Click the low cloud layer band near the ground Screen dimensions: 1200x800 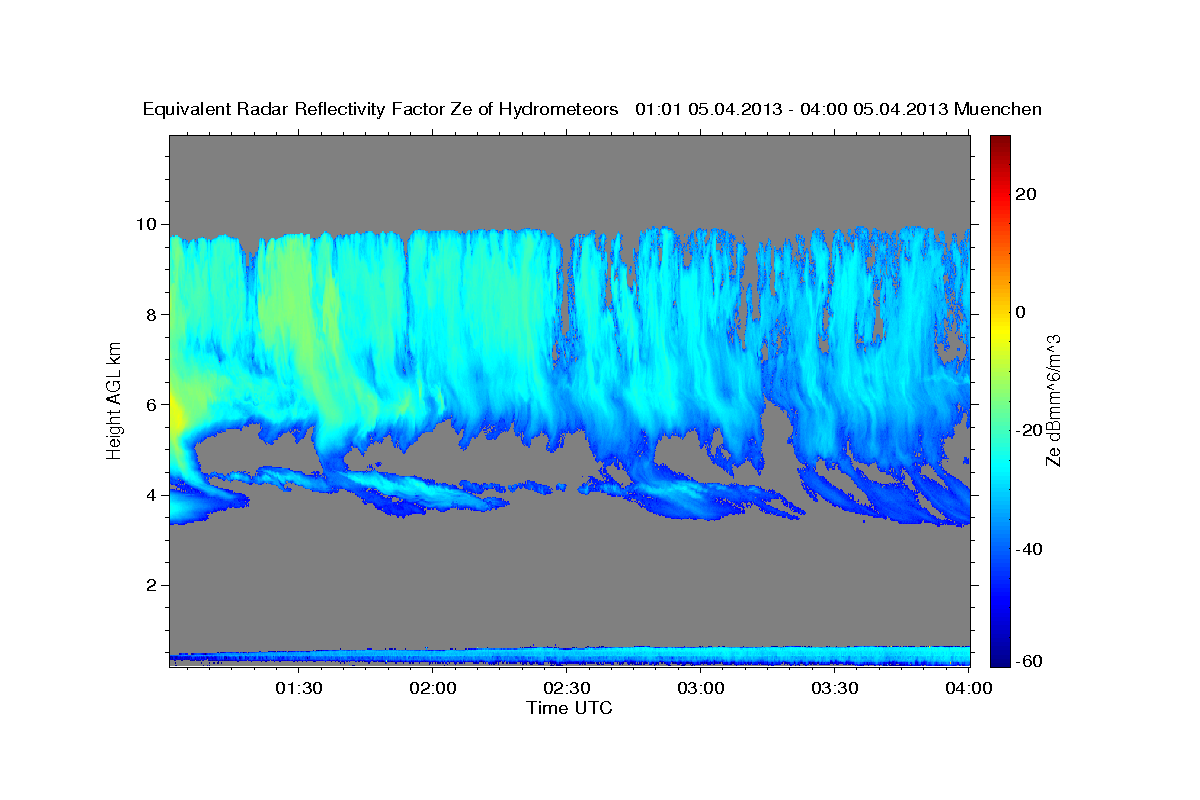[x=569, y=656]
